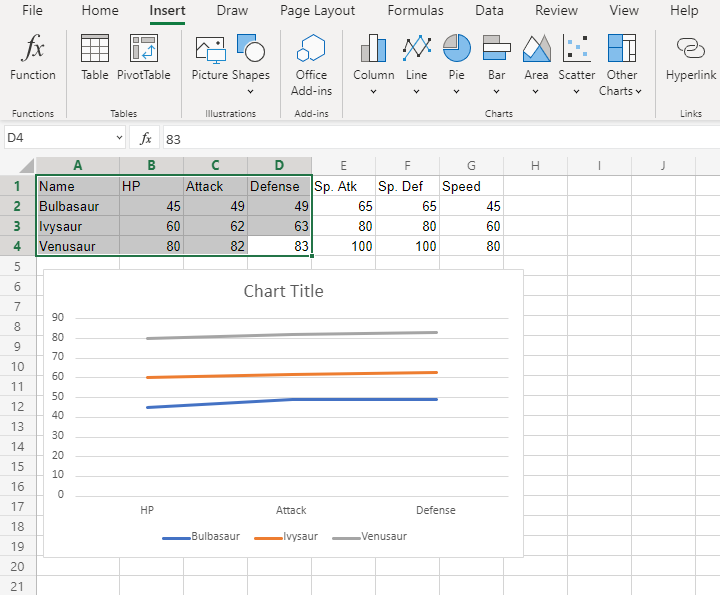Expand the Shapes dropdown

[x=250, y=91]
